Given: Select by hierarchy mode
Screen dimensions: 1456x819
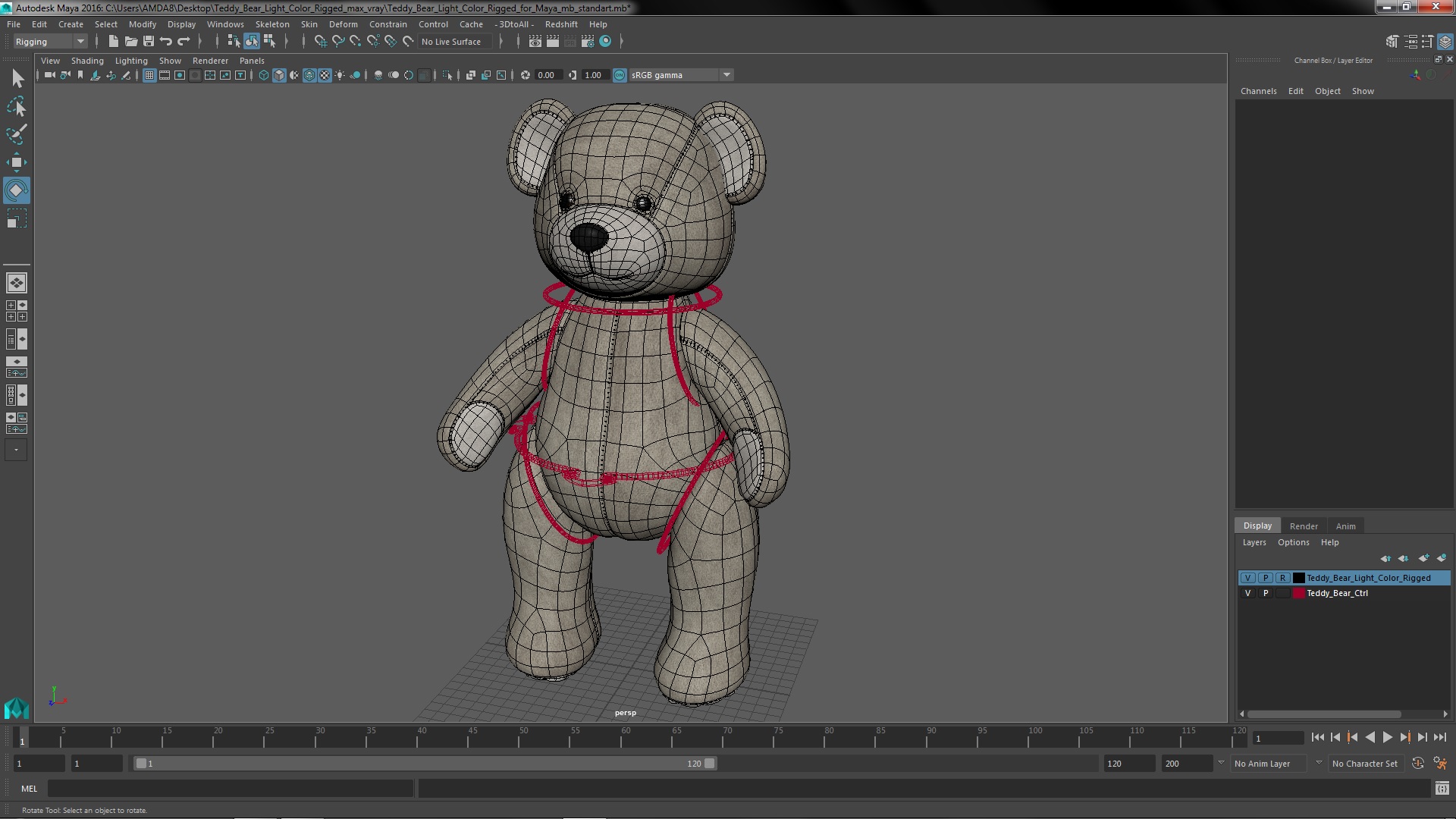Looking at the screenshot, I should 234,42.
